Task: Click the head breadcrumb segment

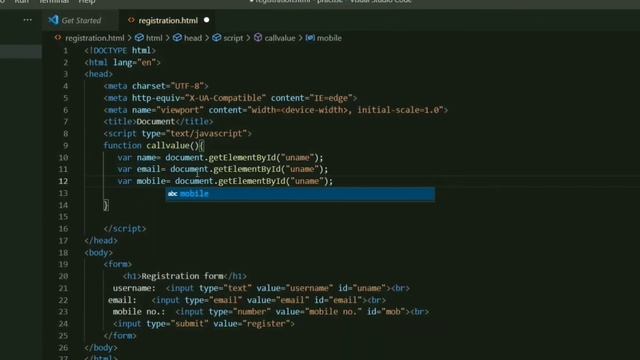Action: (x=193, y=38)
